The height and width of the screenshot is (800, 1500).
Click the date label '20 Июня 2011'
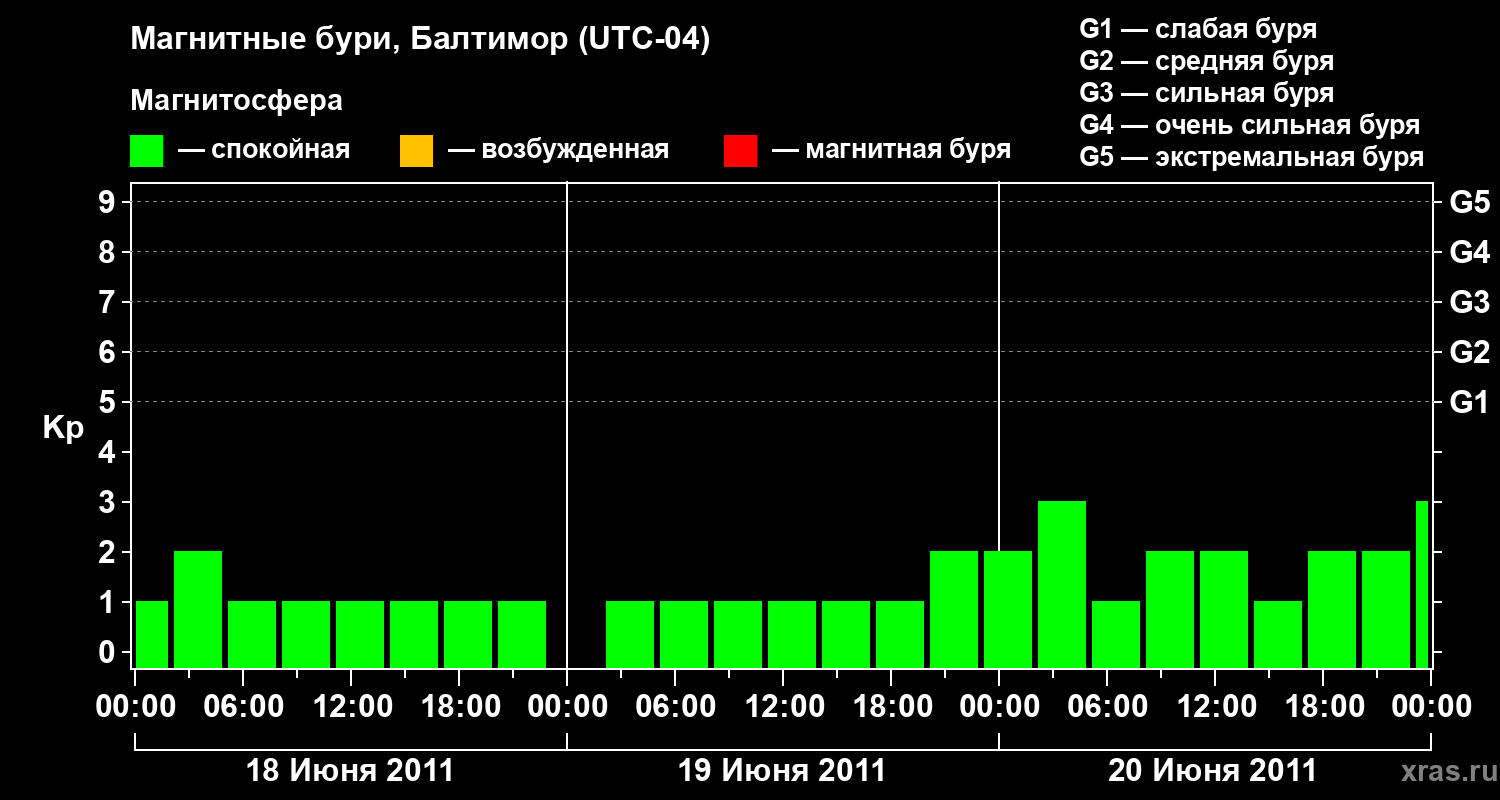tap(1213, 771)
